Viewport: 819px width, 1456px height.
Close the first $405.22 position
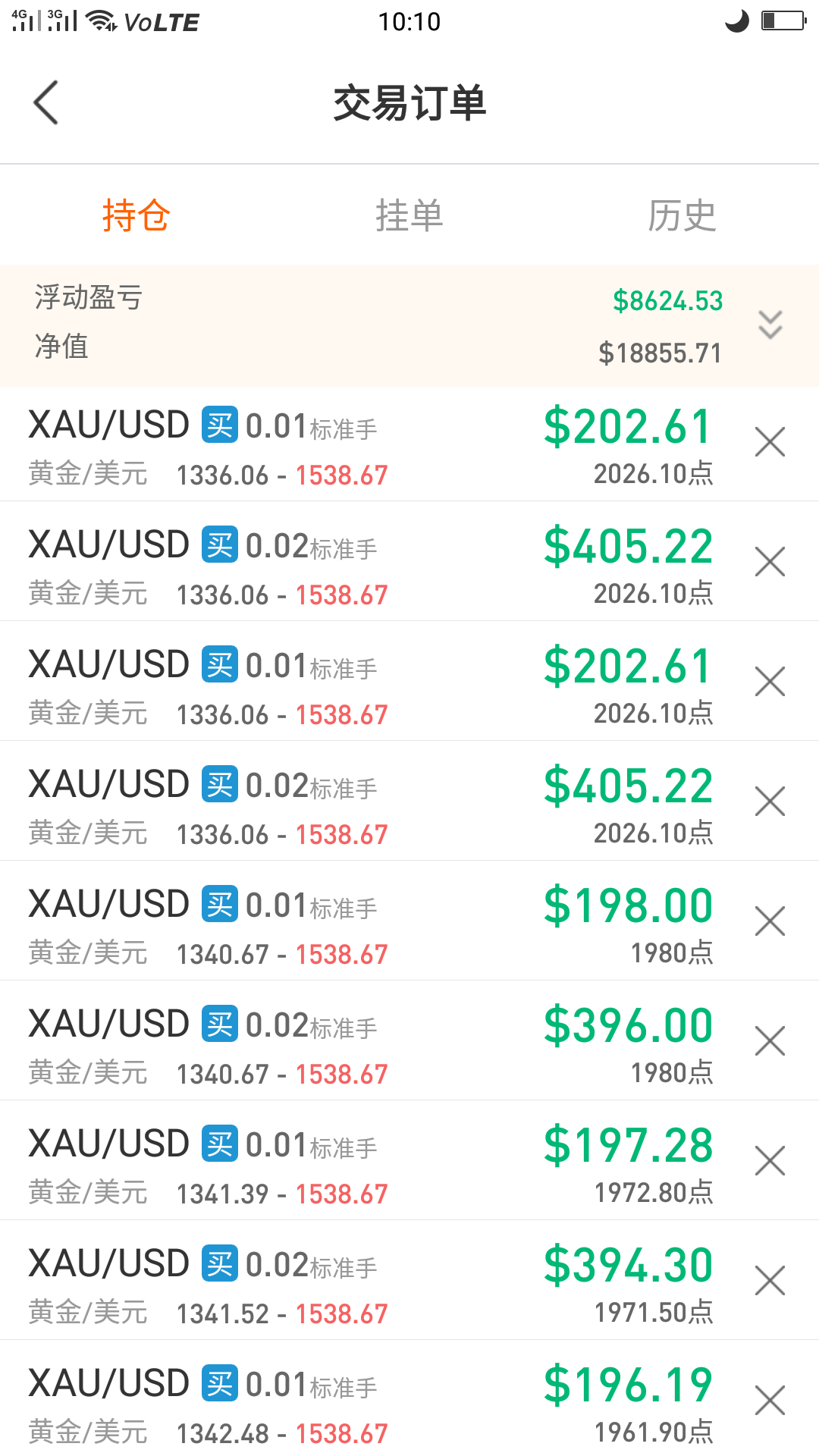770,562
